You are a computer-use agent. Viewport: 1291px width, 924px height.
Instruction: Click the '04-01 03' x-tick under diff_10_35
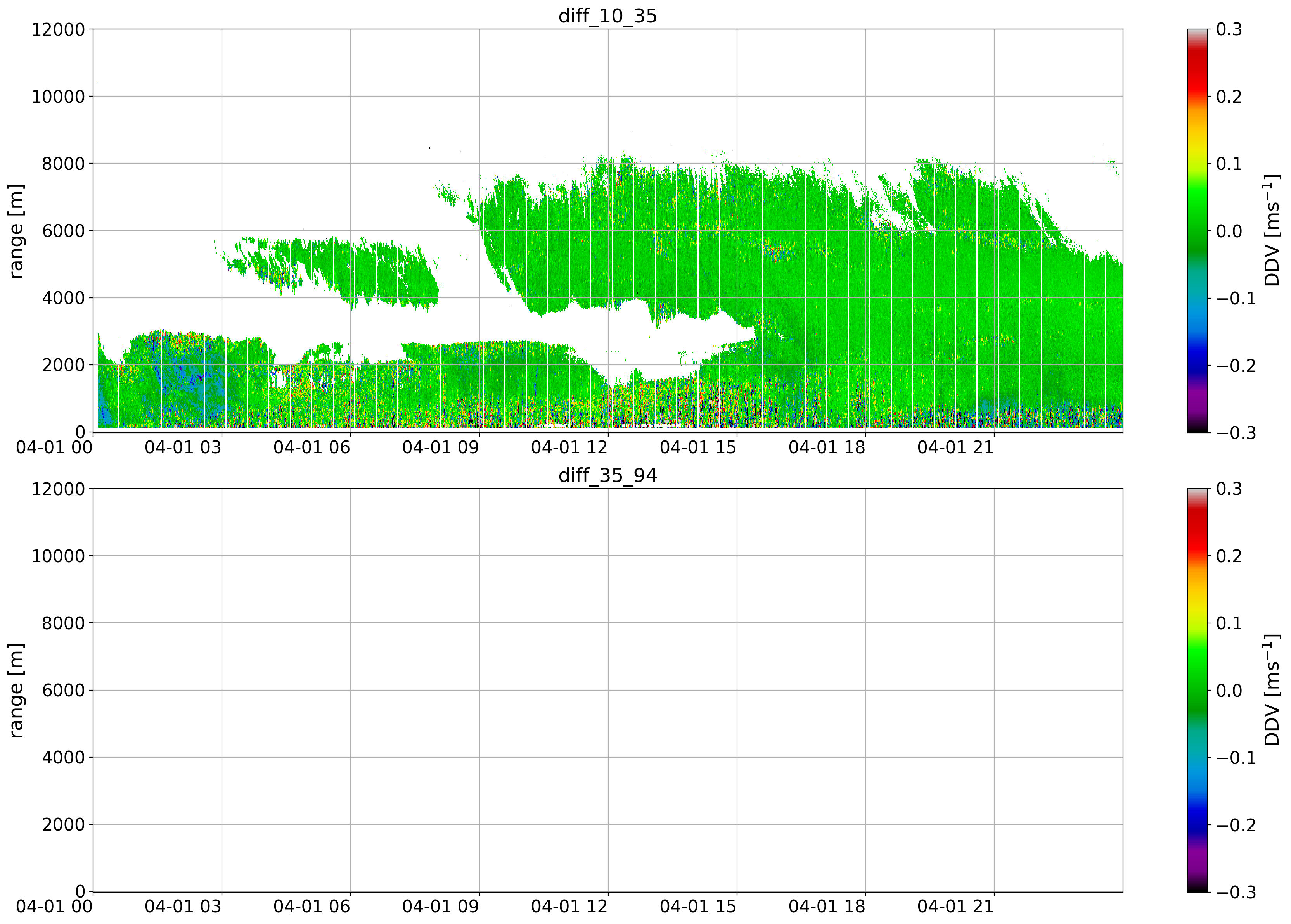pos(183,447)
